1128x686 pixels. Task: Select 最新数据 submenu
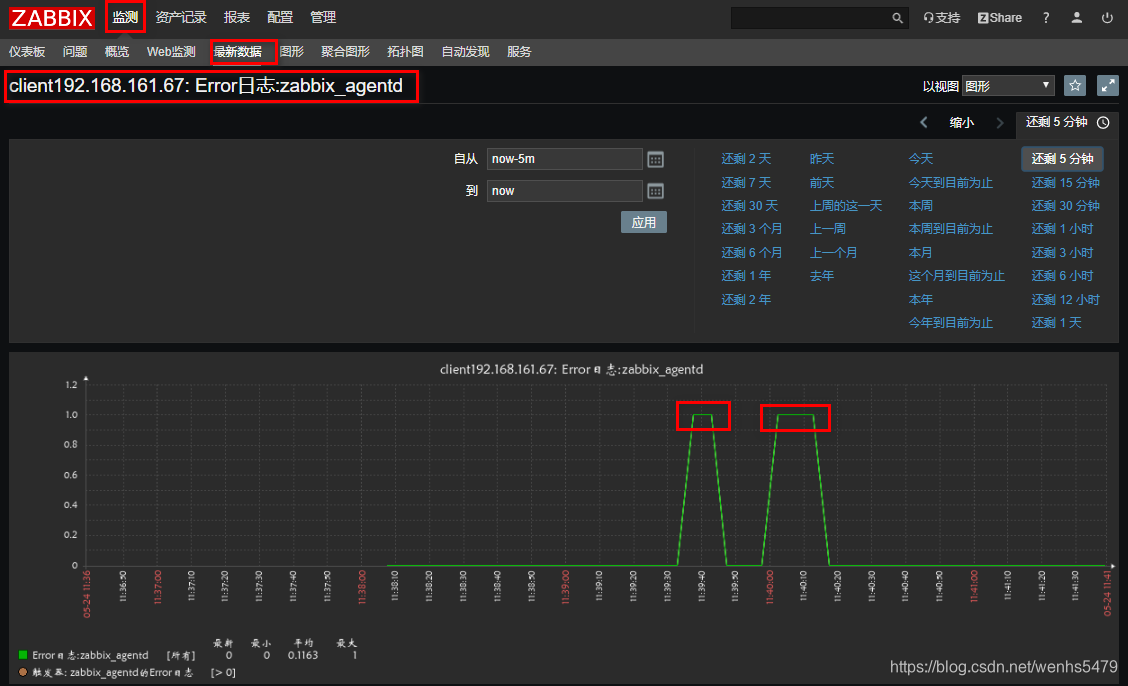tap(238, 52)
